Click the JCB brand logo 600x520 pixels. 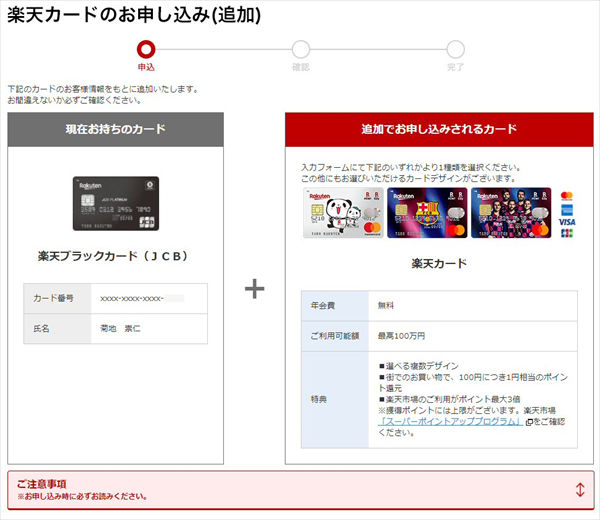click(567, 233)
